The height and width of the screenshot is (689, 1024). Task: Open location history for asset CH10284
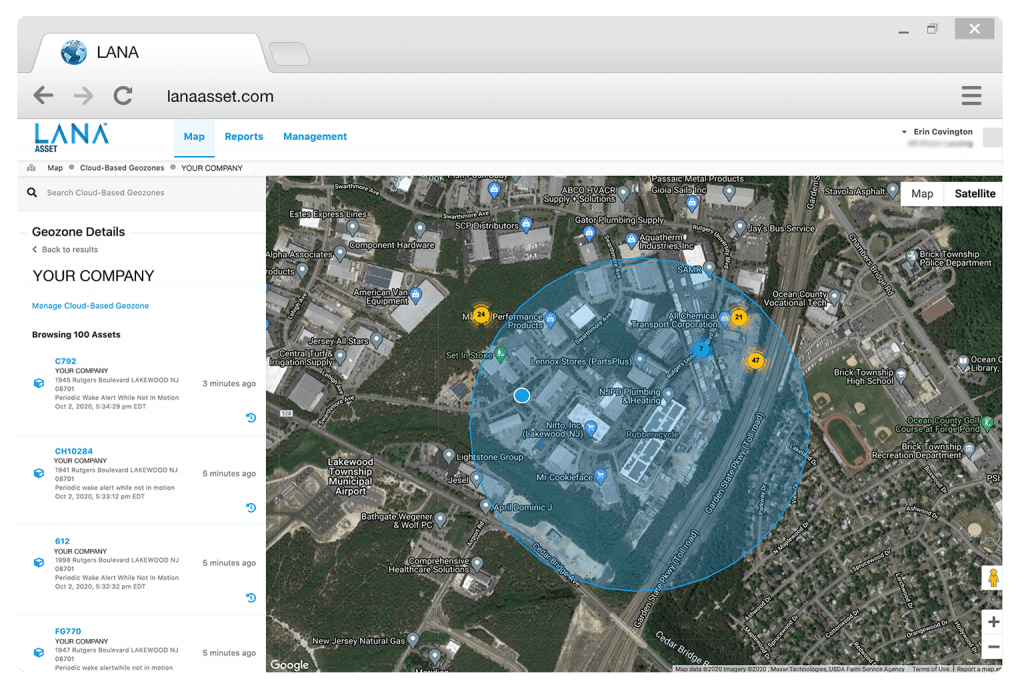(250, 507)
